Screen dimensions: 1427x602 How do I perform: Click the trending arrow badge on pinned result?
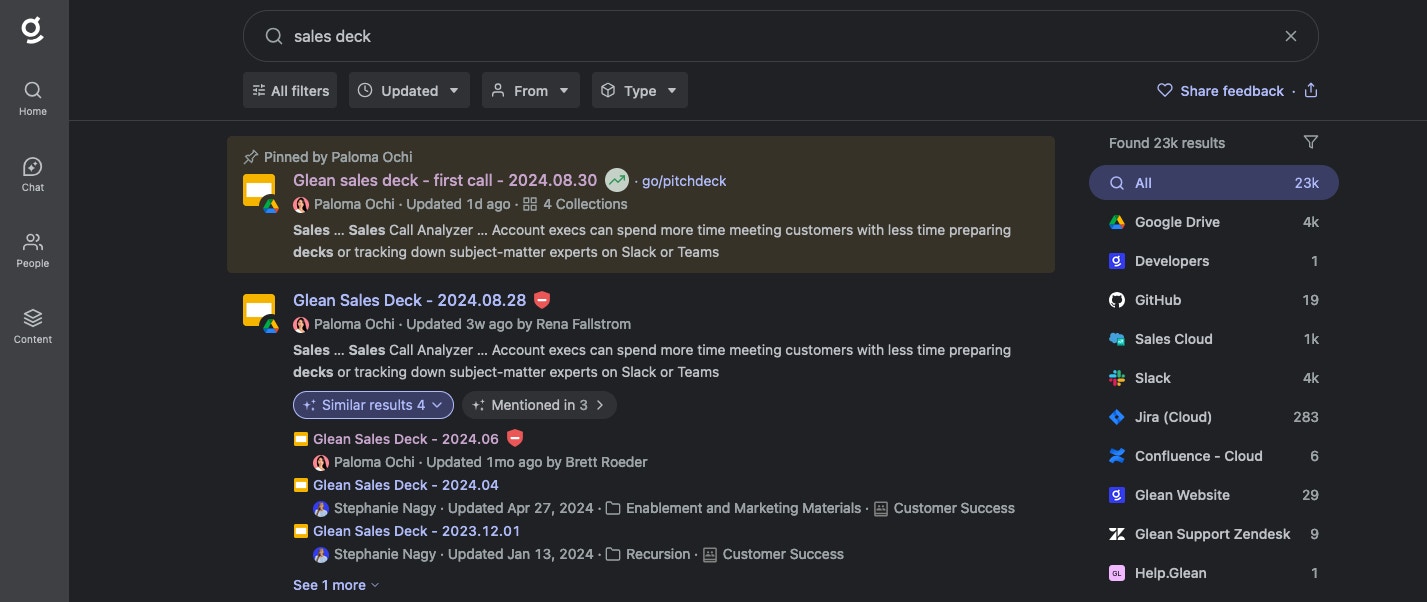tap(617, 180)
